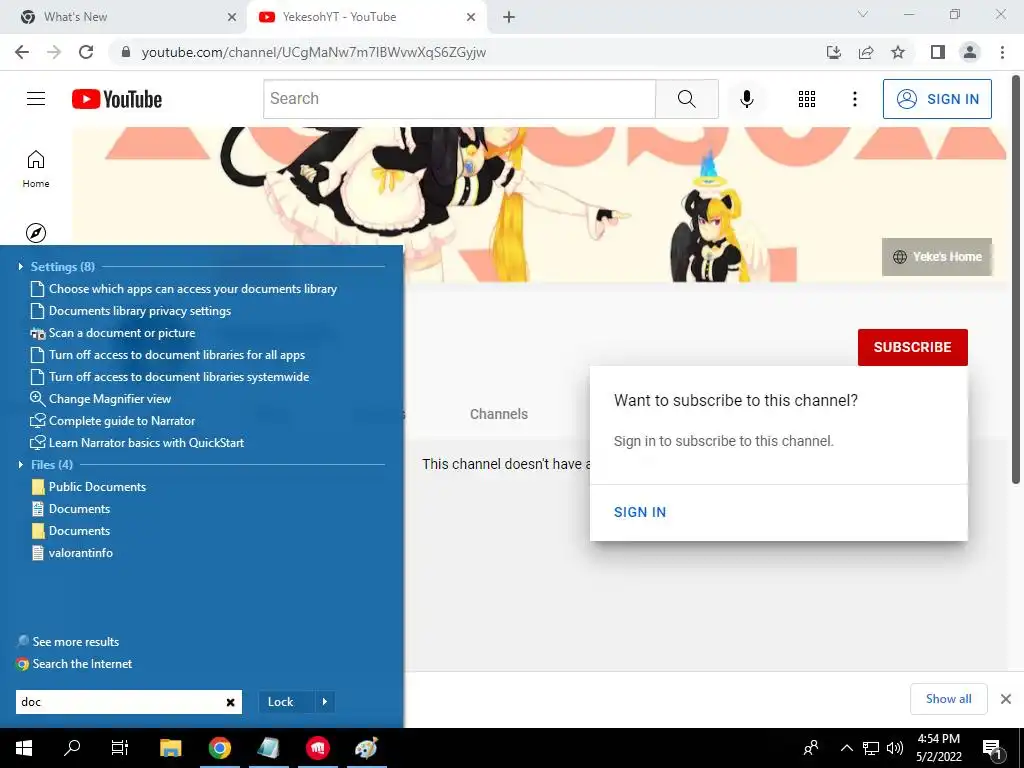This screenshot has height=768, width=1024.
Task: Click the YouTube logo
Action: click(117, 99)
